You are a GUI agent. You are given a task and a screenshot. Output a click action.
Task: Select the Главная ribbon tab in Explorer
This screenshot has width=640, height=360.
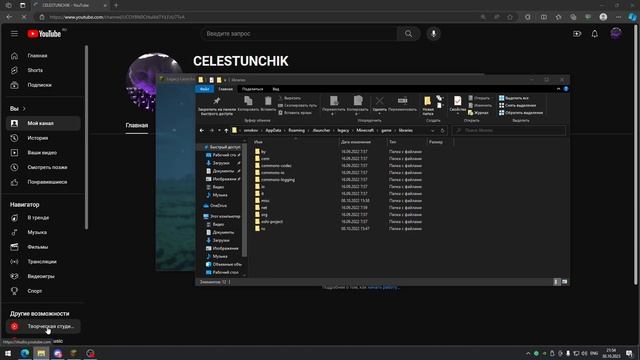pyautogui.click(x=225, y=89)
